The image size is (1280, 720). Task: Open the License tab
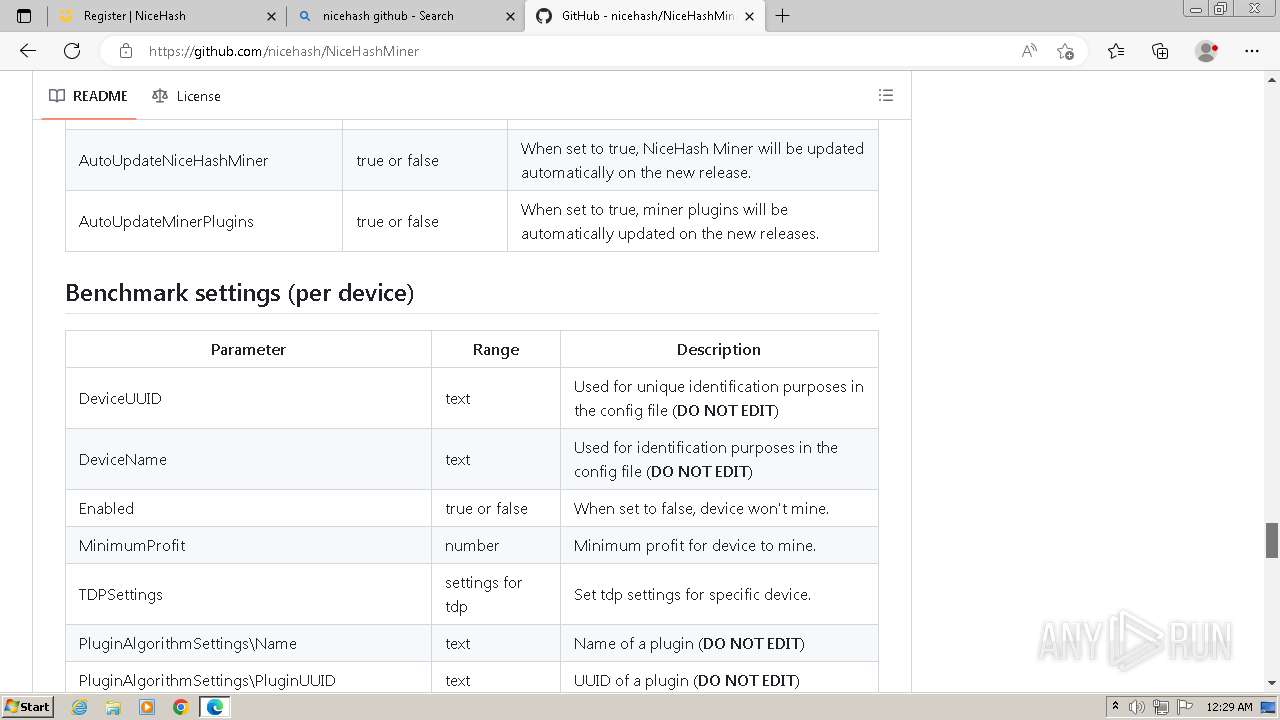[186, 96]
